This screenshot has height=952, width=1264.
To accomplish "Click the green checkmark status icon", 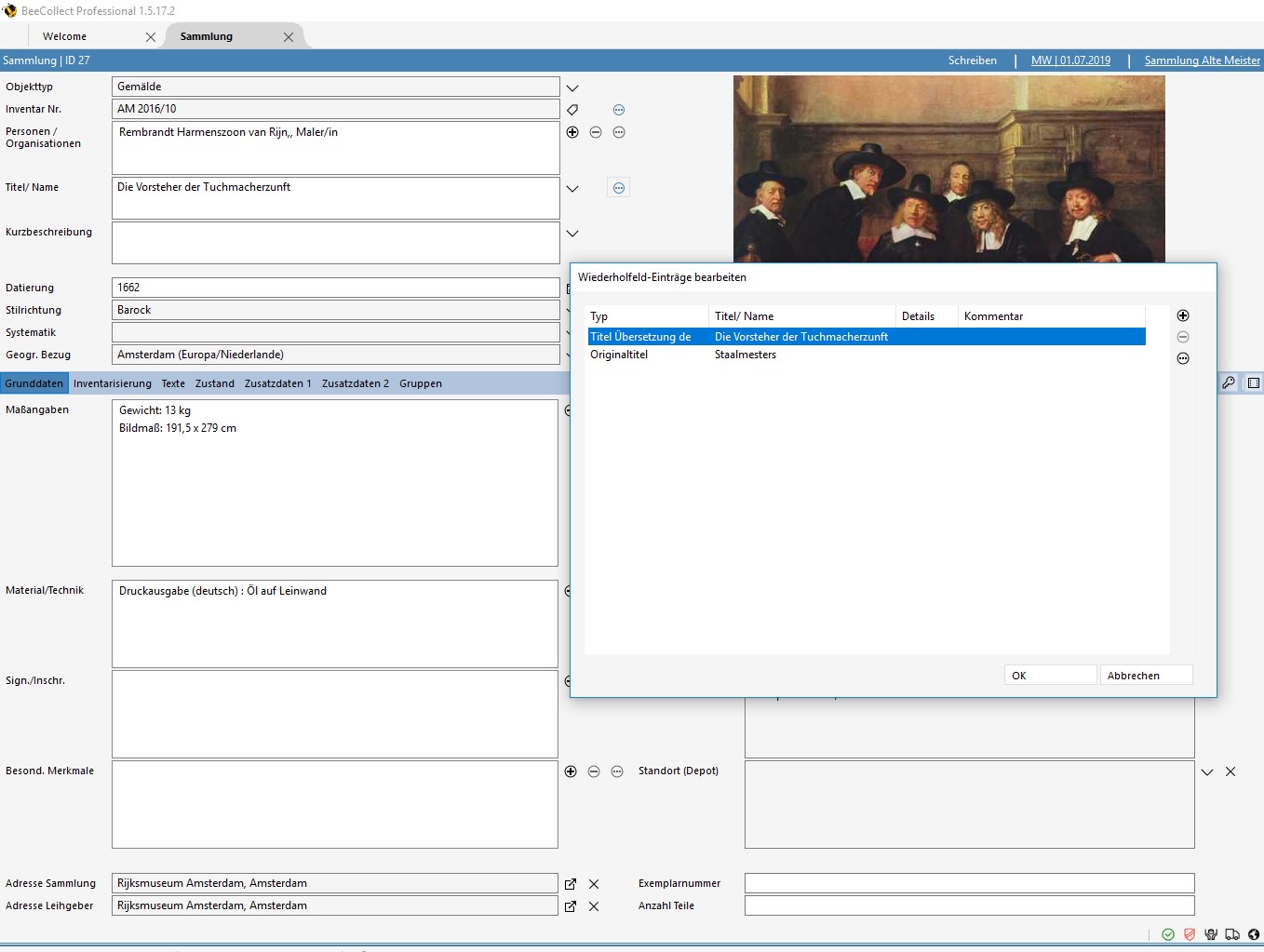I will tap(1168, 934).
